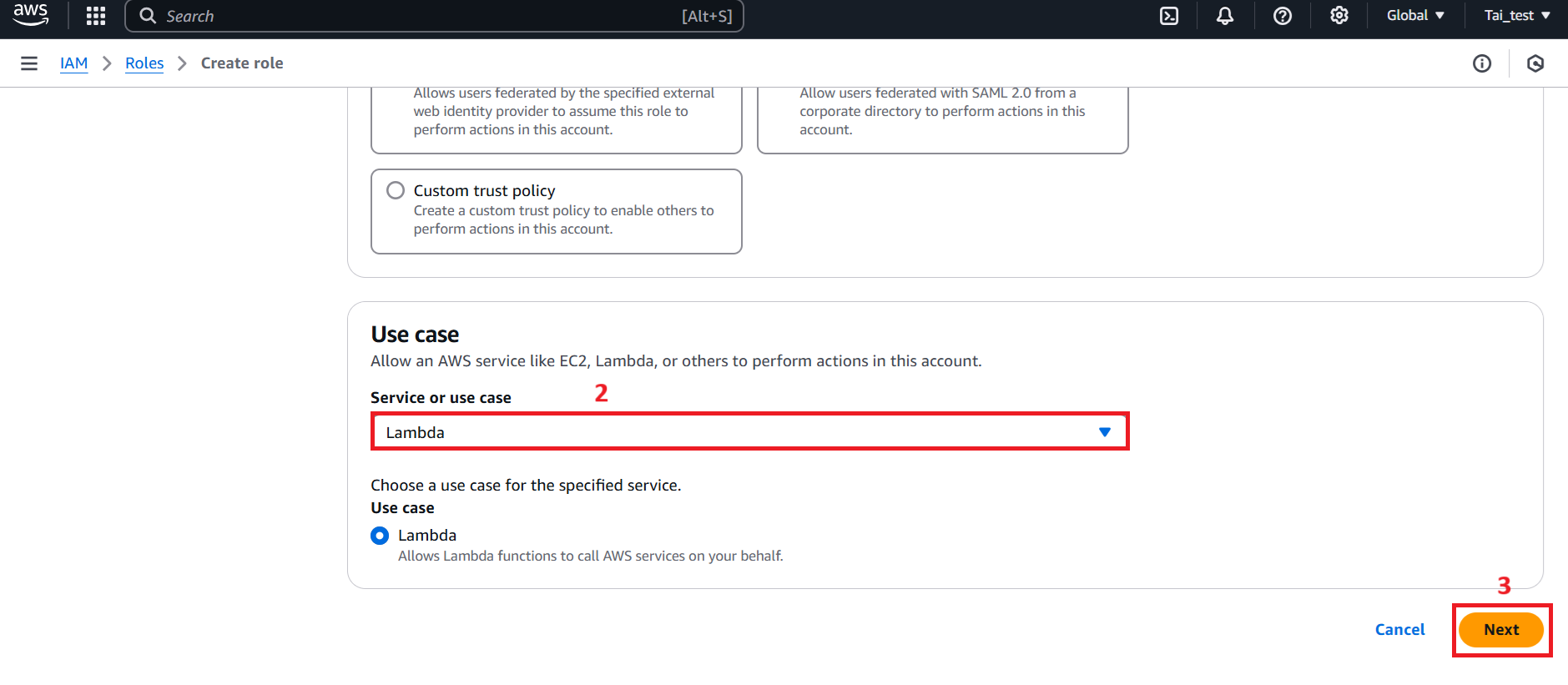Image resolution: width=1568 pixels, height=685 pixels.
Task: Click the search magnifier icon
Action: tap(148, 16)
